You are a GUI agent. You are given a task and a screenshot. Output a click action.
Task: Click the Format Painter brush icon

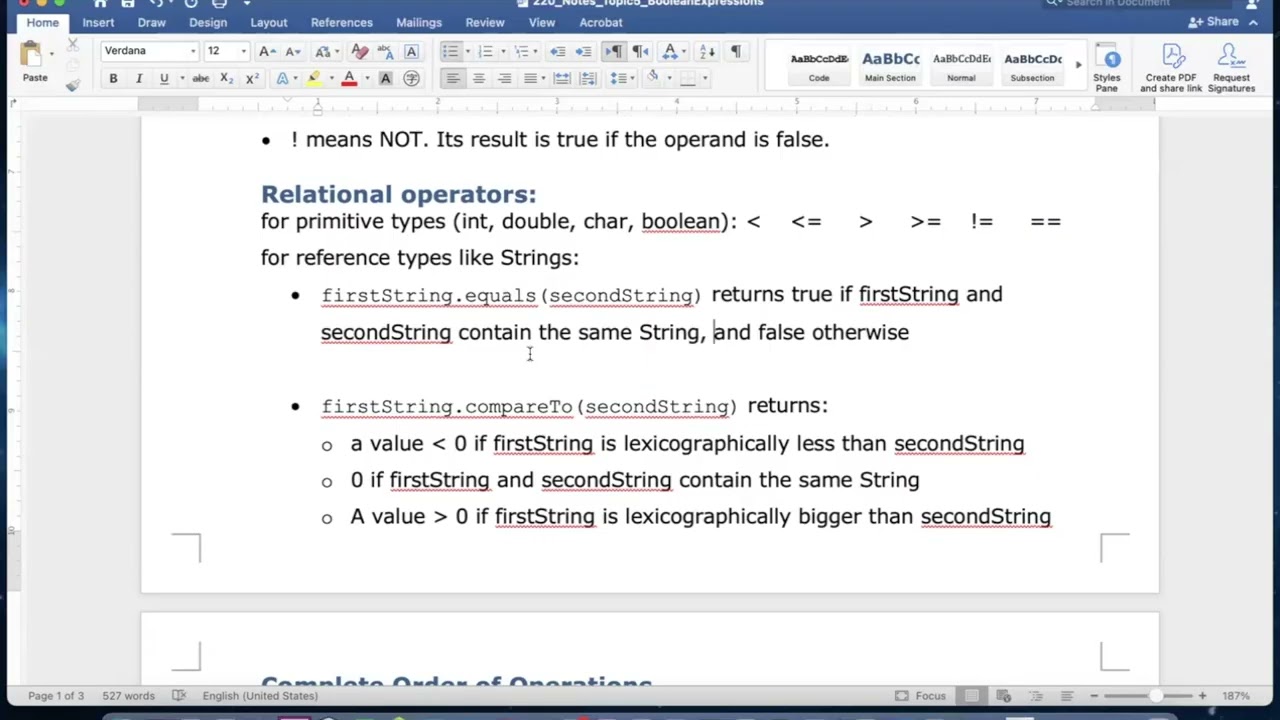coord(73,86)
